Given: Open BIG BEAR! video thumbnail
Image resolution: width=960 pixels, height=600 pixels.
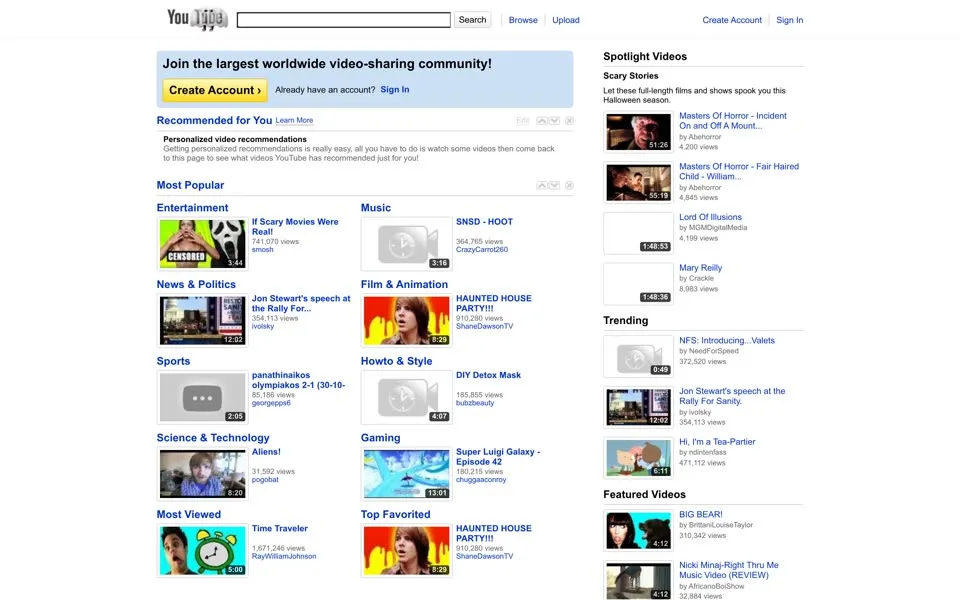Looking at the screenshot, I should [638, 531].
